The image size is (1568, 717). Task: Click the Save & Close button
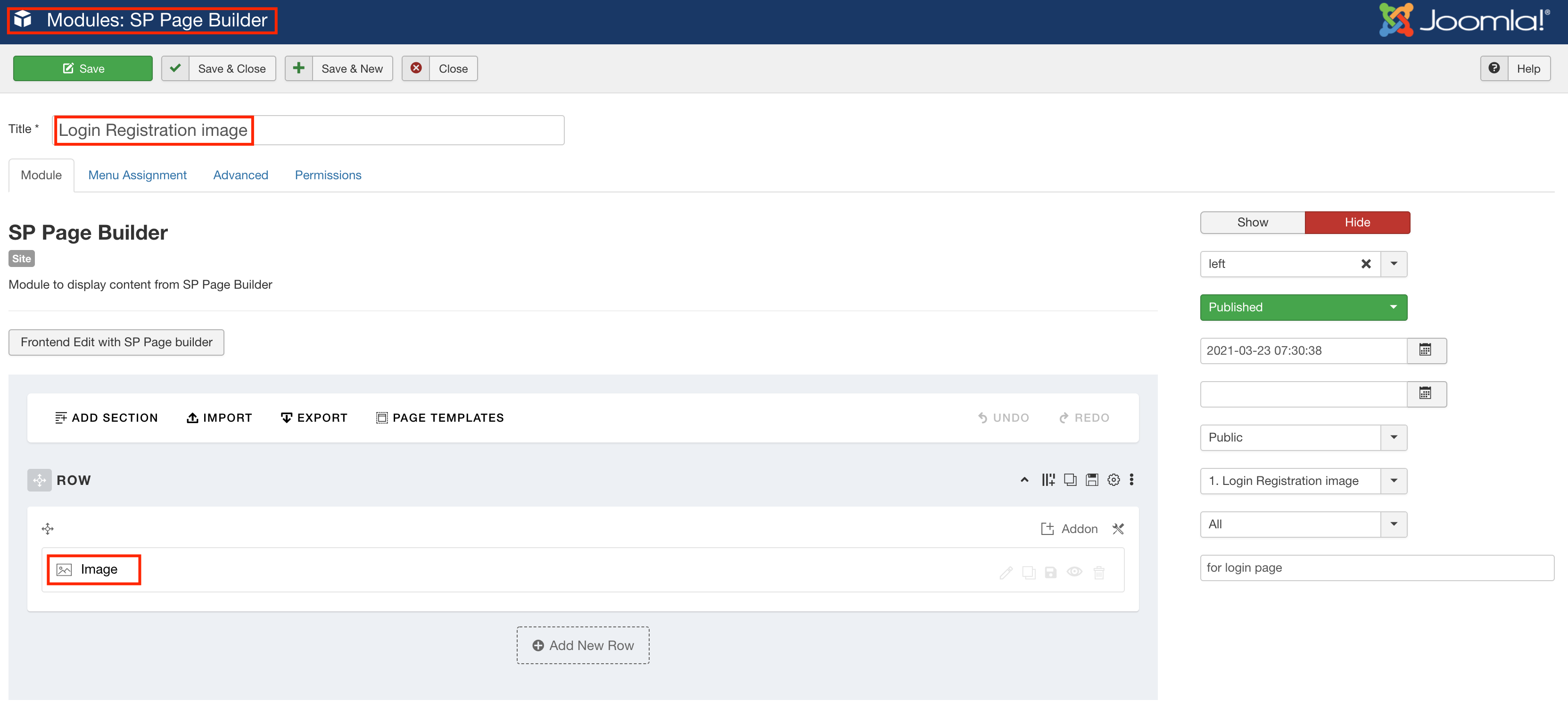pos(219,68)
